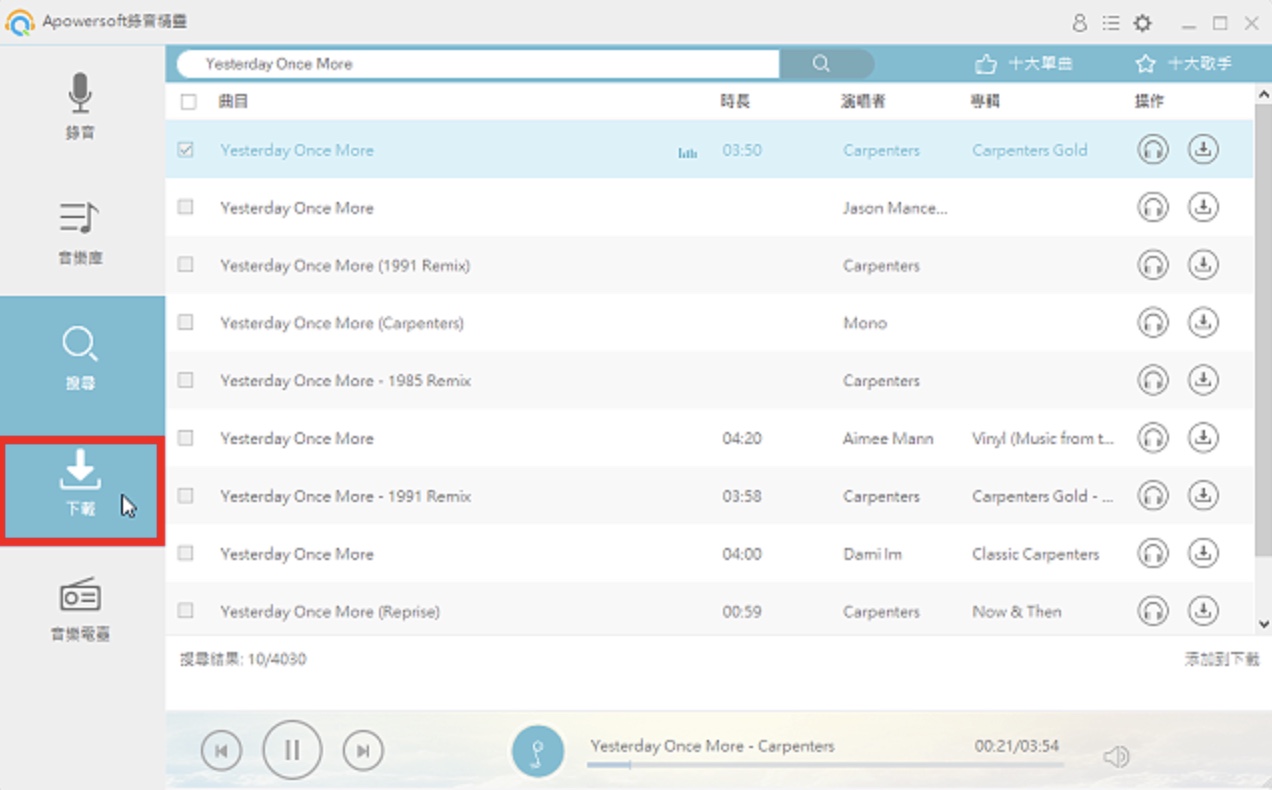Skip to the next track
This screenshot has width=1272, height=790.
(363, 751)
